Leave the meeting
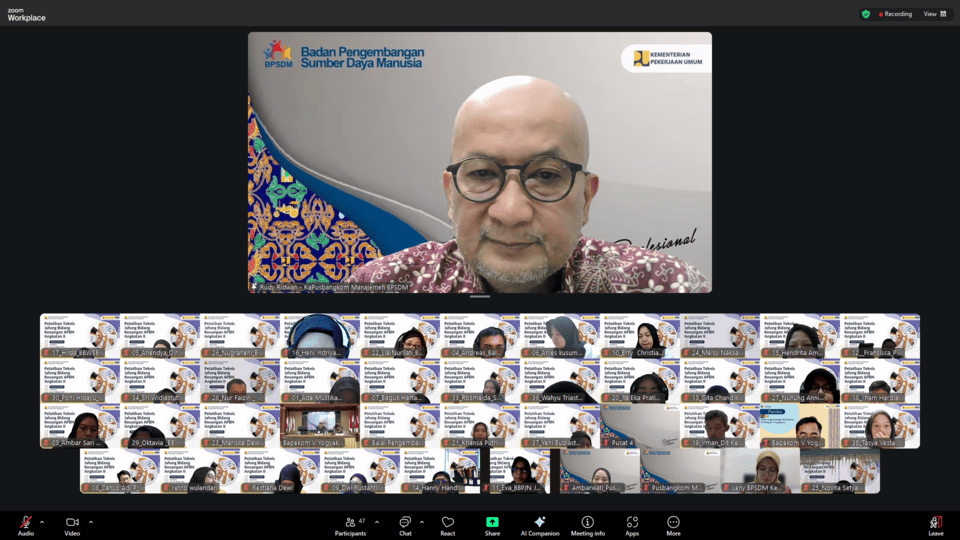Viewport: 960px width, 540px height. 935,524
